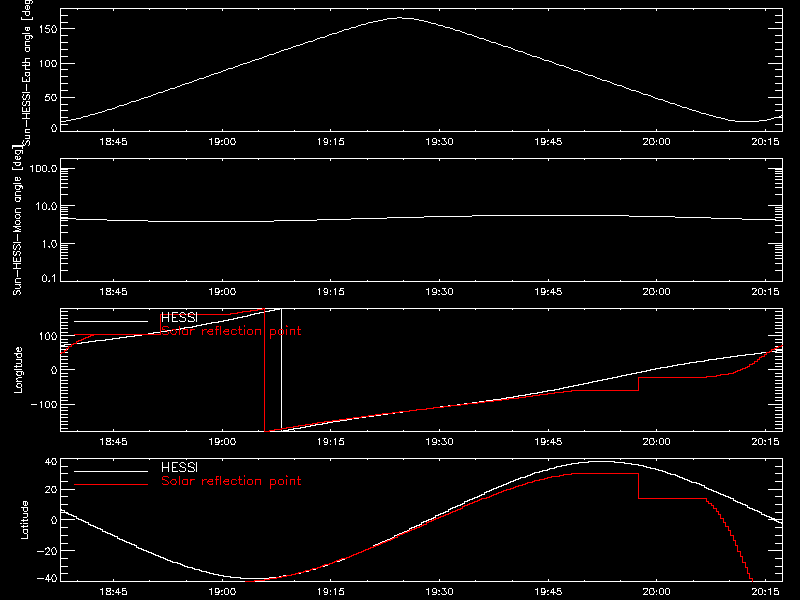Click 19:45 time label under Moon angle plot
Screen dimensions: 800x600
click(x=548, y=292)
